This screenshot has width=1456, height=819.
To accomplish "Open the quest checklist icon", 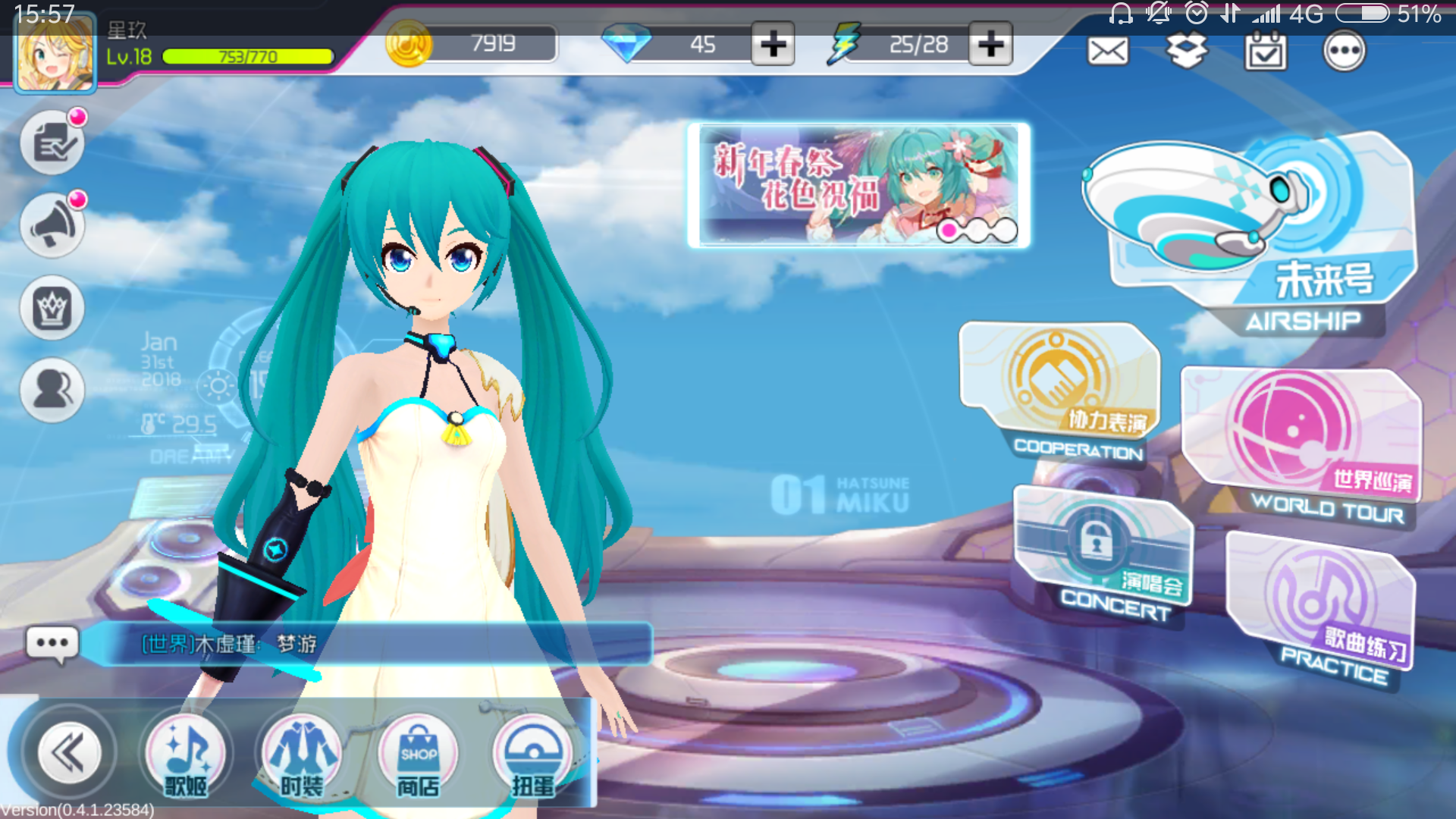I will [52, 143].
